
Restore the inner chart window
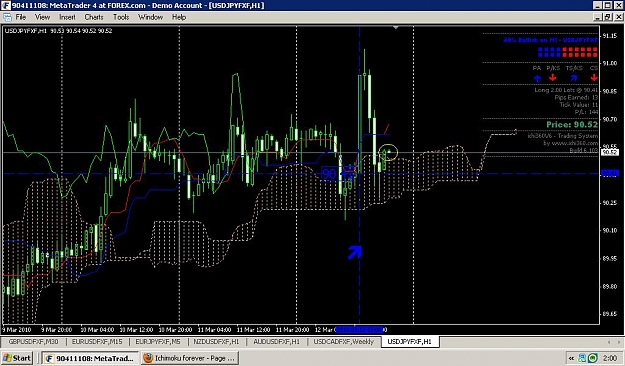607,17
